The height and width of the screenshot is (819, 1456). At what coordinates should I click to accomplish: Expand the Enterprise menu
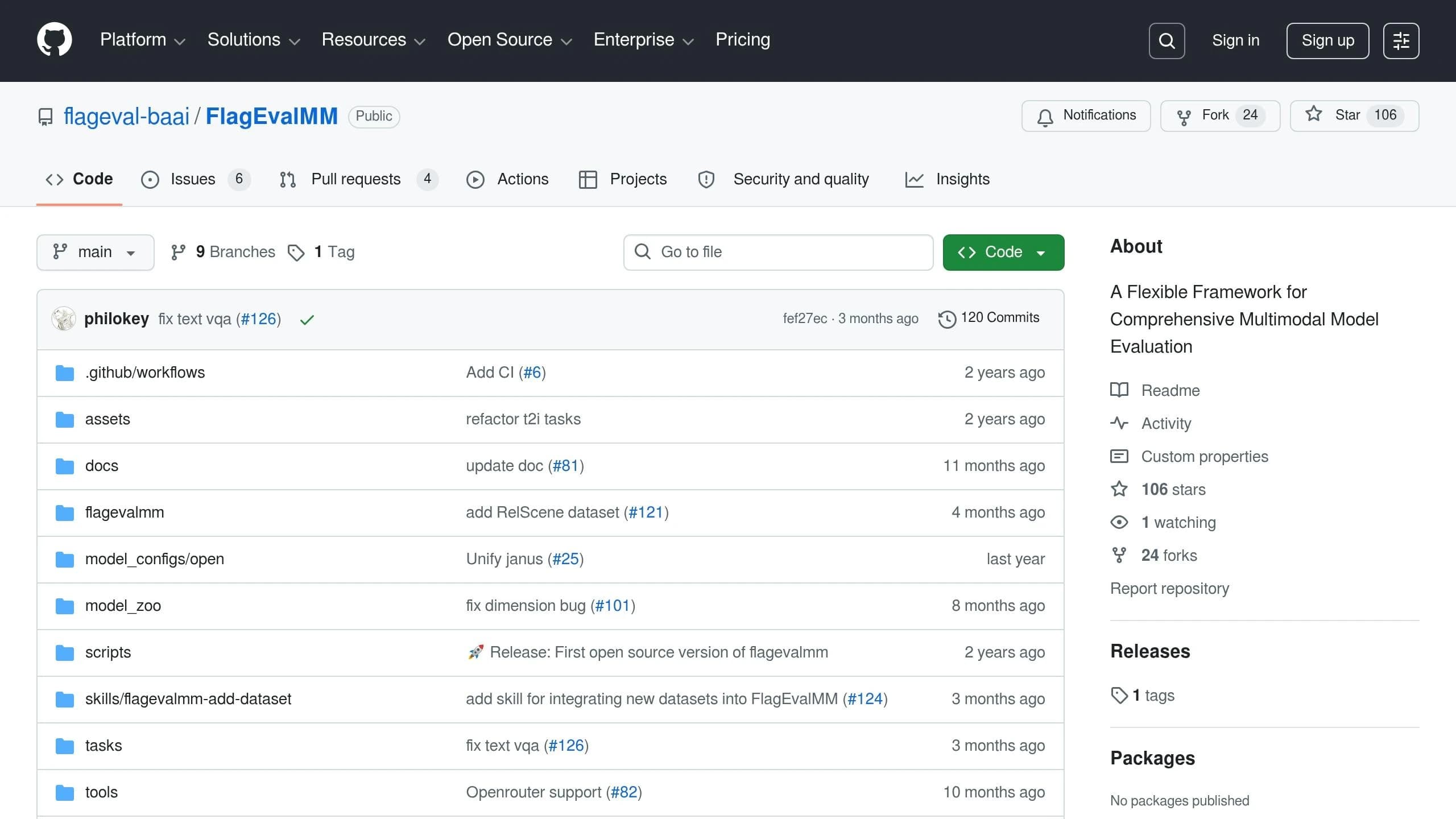(644, 40)
